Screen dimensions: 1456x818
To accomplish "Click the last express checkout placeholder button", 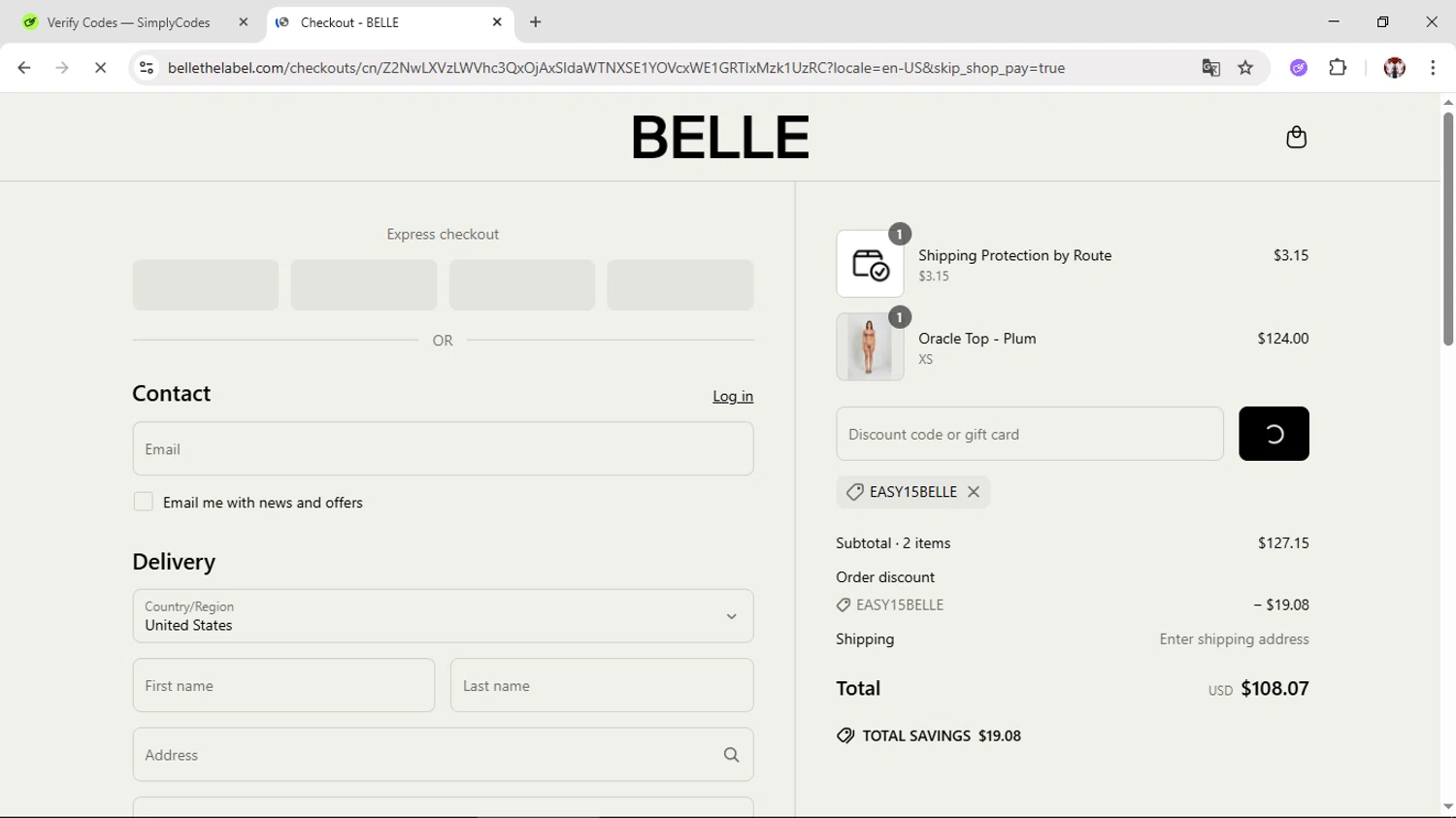I will click(680, 284).
